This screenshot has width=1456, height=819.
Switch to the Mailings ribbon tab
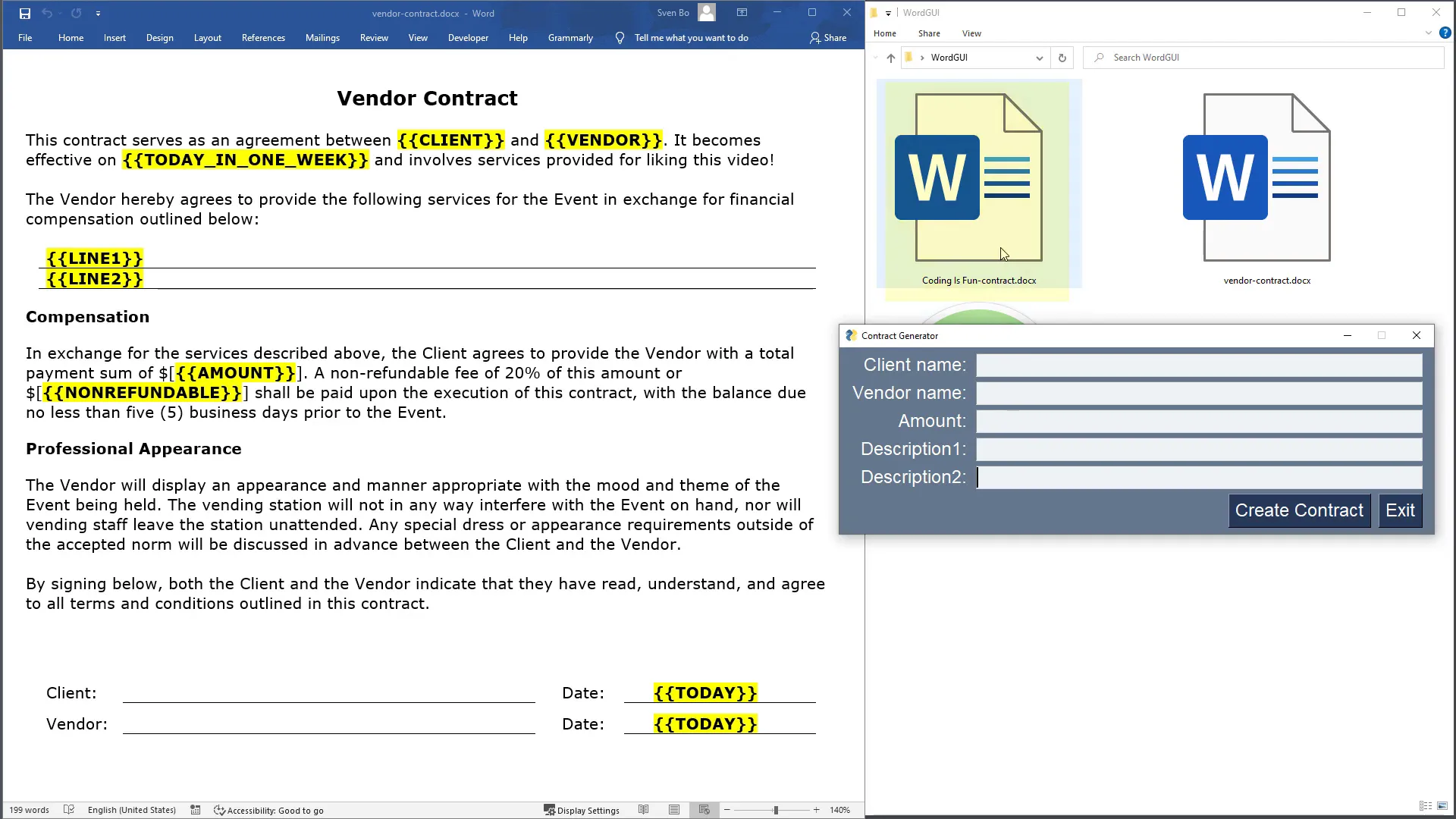(322, 37)
